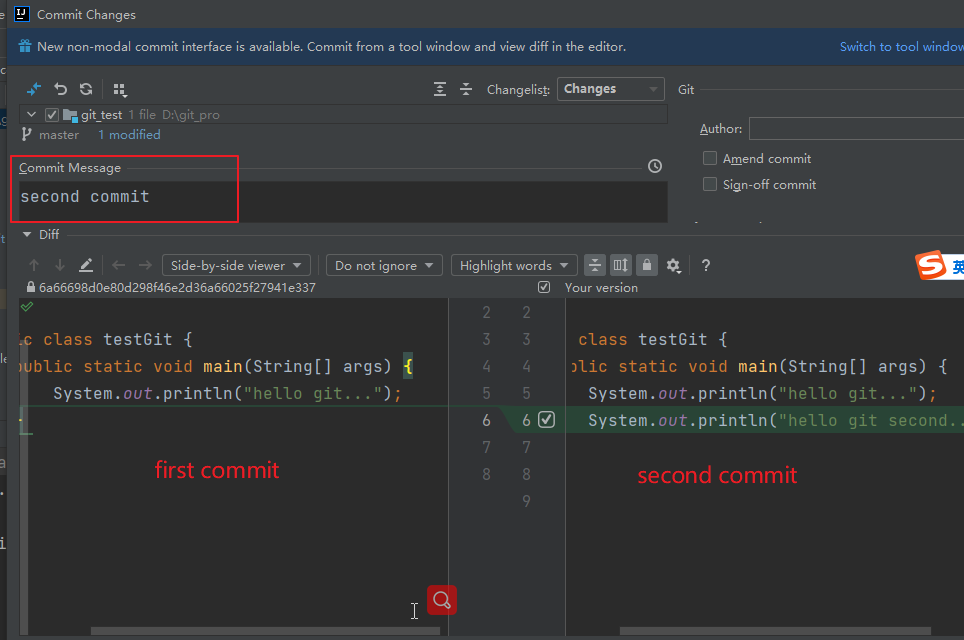Image resolution: width=964 pixels, height=640 pixels.
Task: Open commit message history clock icon
Action: point(655,166)
